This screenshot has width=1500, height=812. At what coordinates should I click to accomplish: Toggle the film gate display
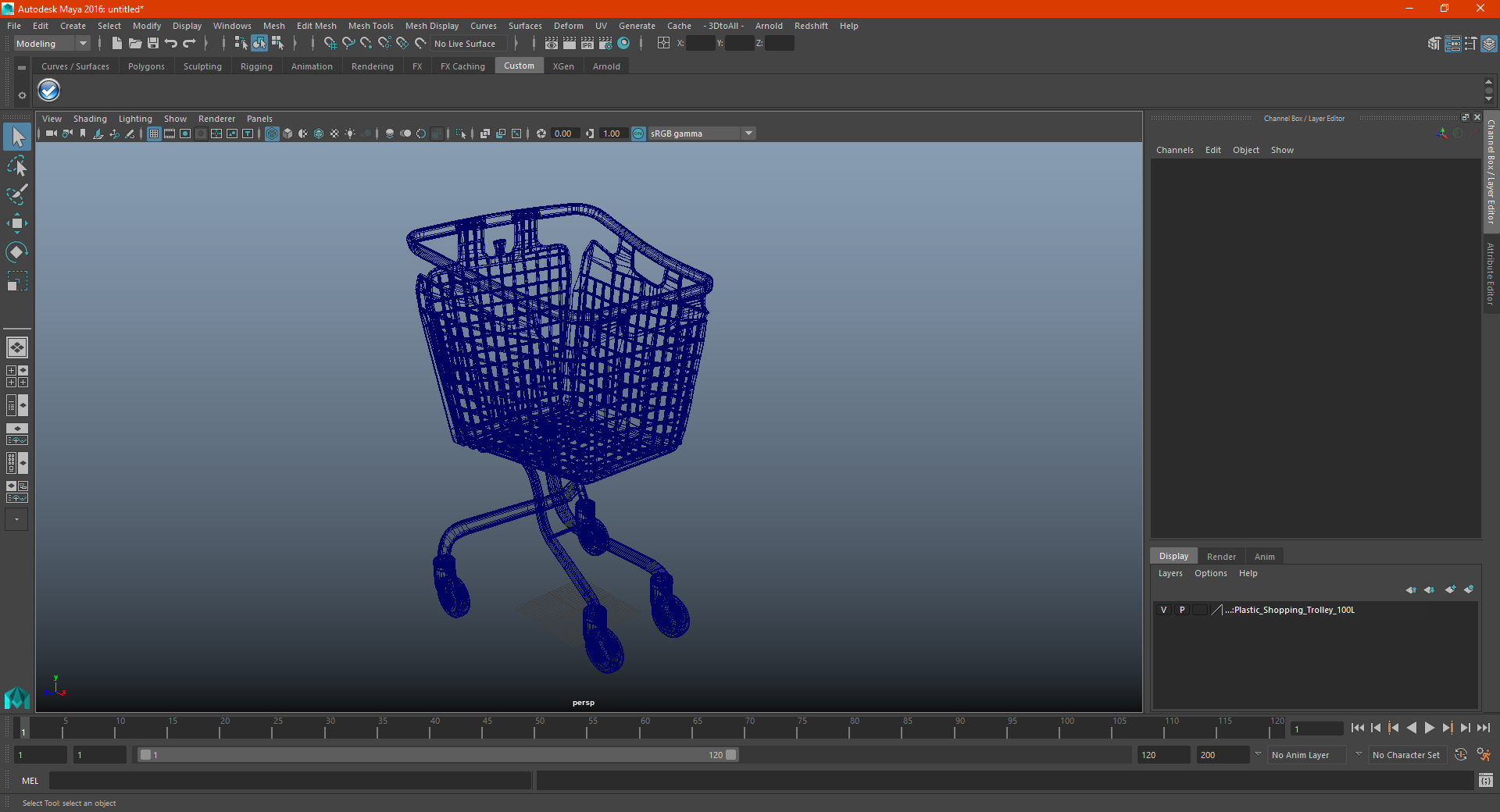170,134
